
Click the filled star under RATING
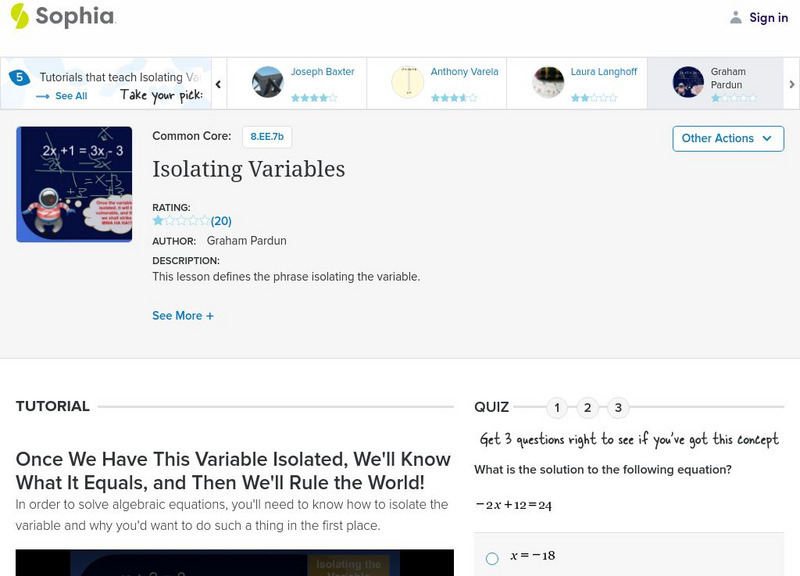tap(156, 220)
